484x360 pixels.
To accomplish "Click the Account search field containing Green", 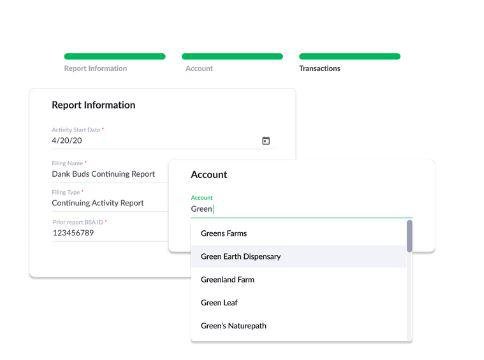I will click(x=302, y=209).
